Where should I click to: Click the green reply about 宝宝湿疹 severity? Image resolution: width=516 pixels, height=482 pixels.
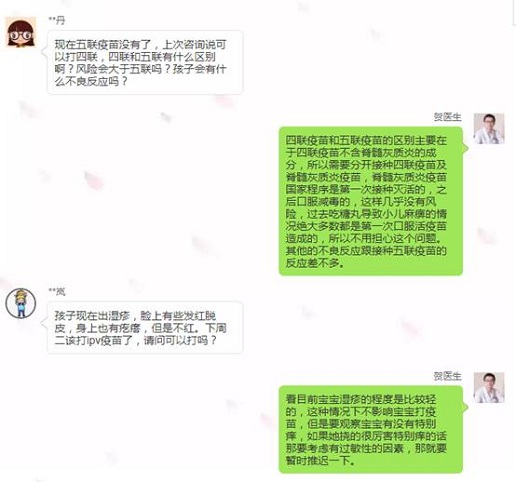point(371,429)
